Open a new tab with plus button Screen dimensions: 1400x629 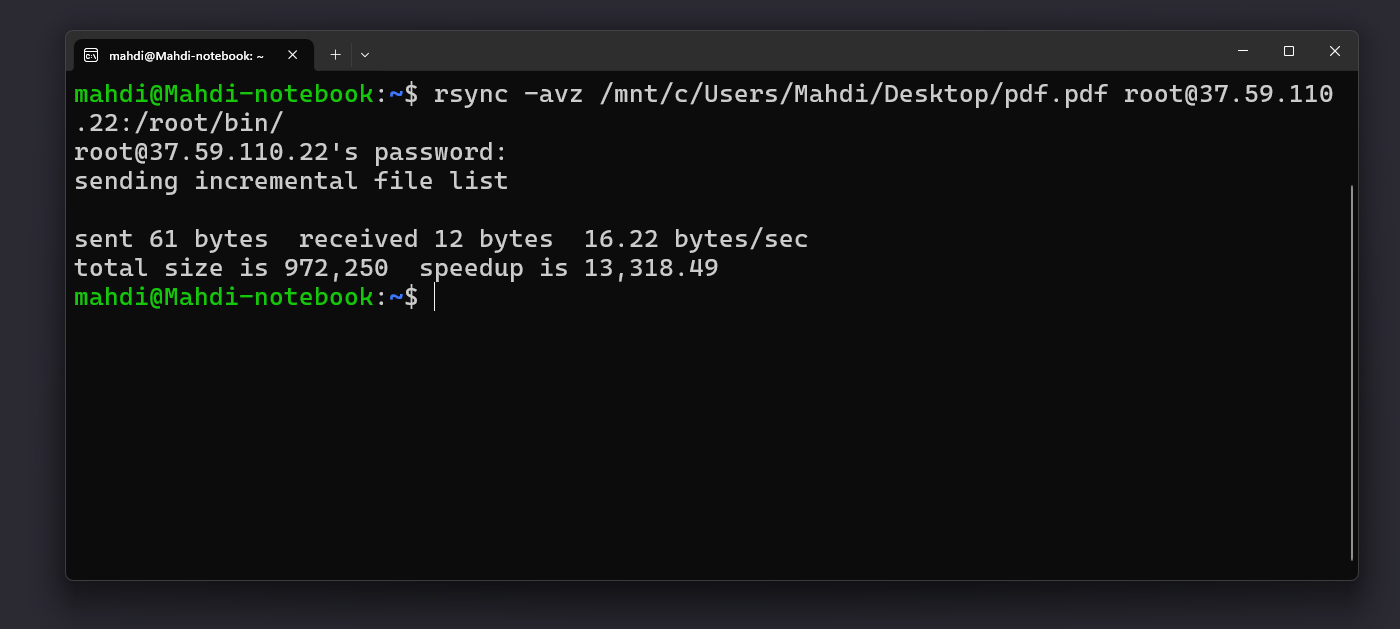335,55
